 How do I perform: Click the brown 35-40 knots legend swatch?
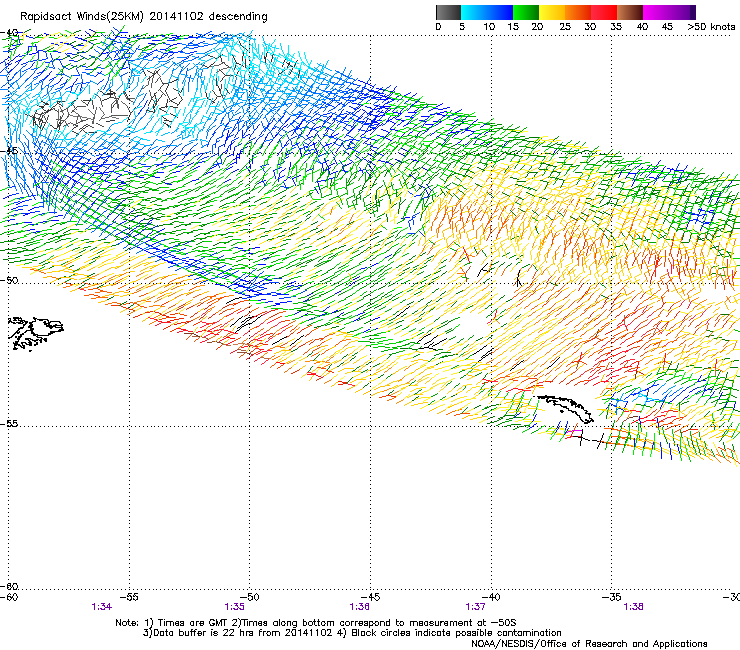click(x=630, y=12)
